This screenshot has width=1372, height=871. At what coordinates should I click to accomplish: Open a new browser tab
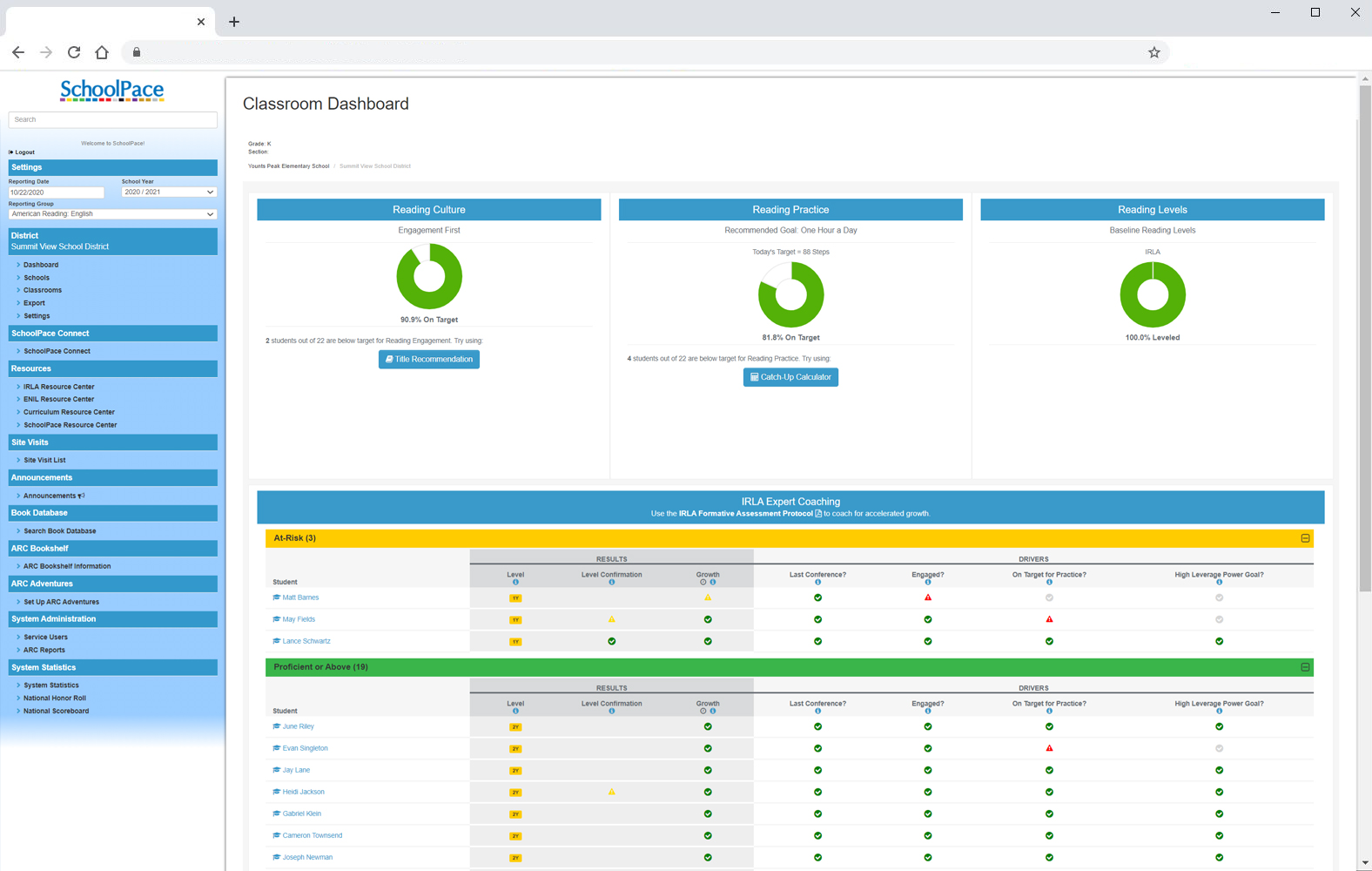click(x=234, y=22)
